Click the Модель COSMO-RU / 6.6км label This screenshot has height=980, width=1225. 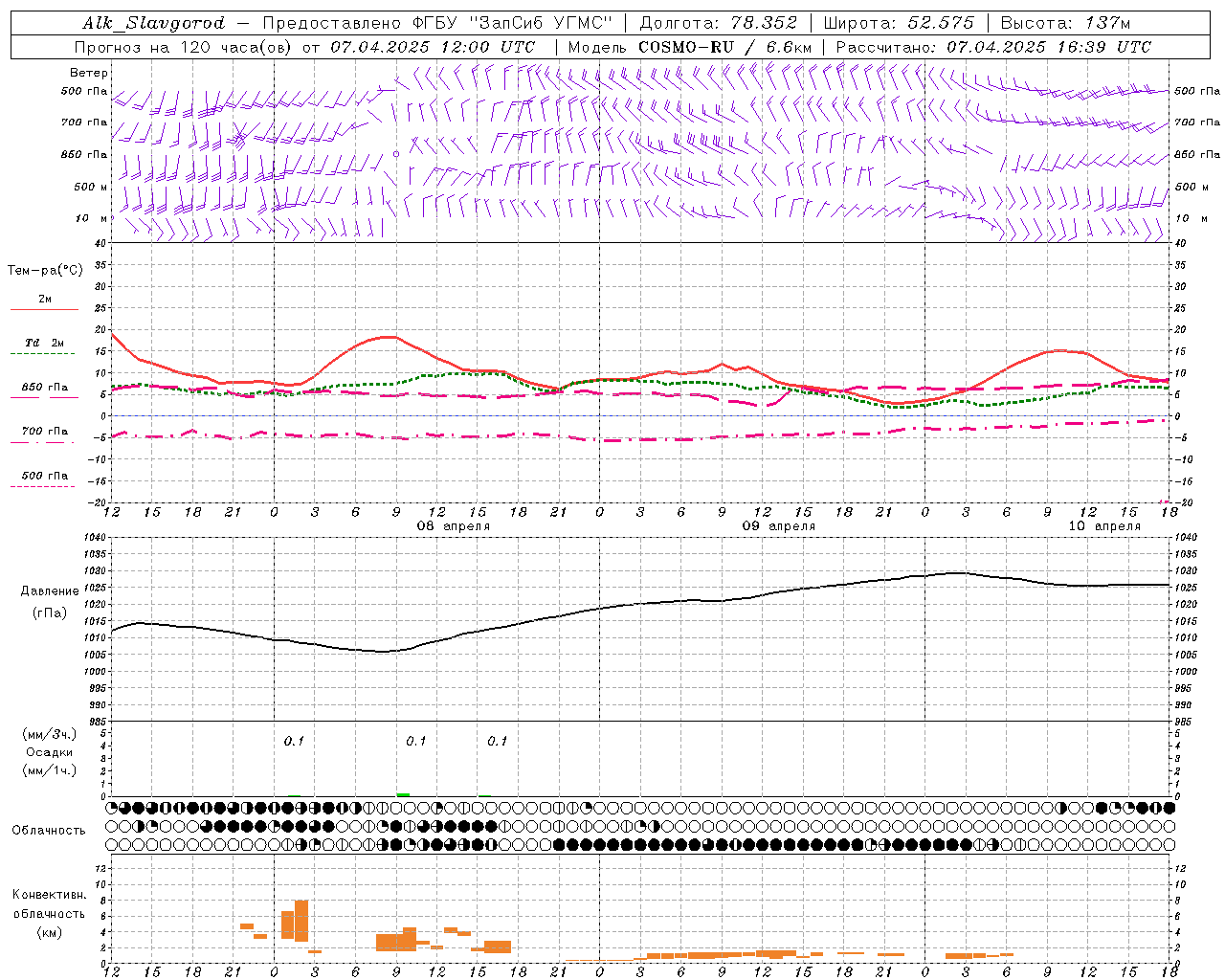point(690,47)
